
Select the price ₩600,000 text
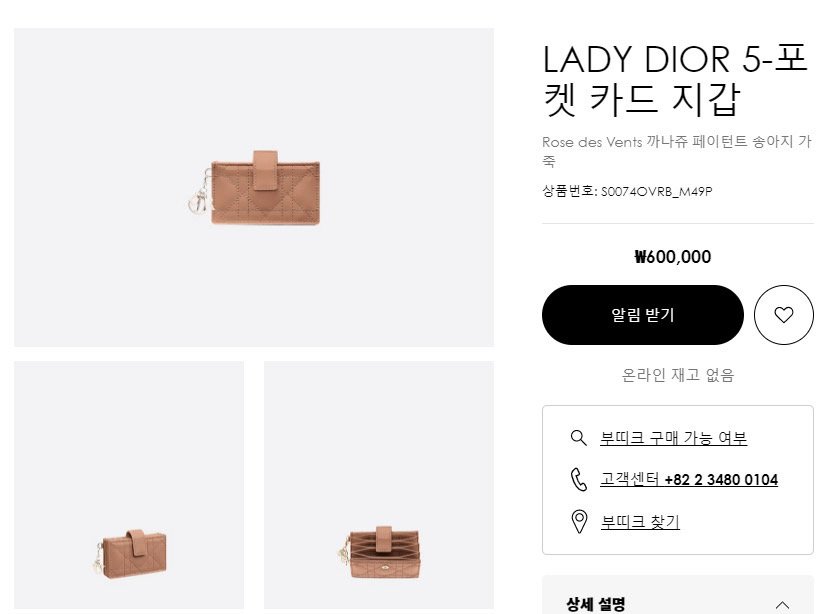(672, 257)
